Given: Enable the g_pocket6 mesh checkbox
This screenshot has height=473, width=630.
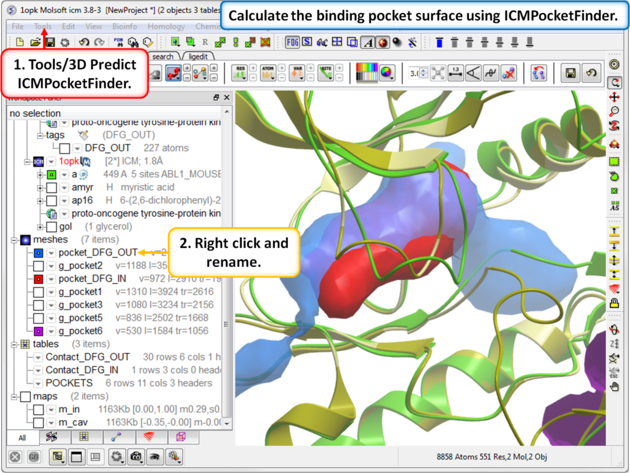Looking at the screenshot, I should click(39, 331).
